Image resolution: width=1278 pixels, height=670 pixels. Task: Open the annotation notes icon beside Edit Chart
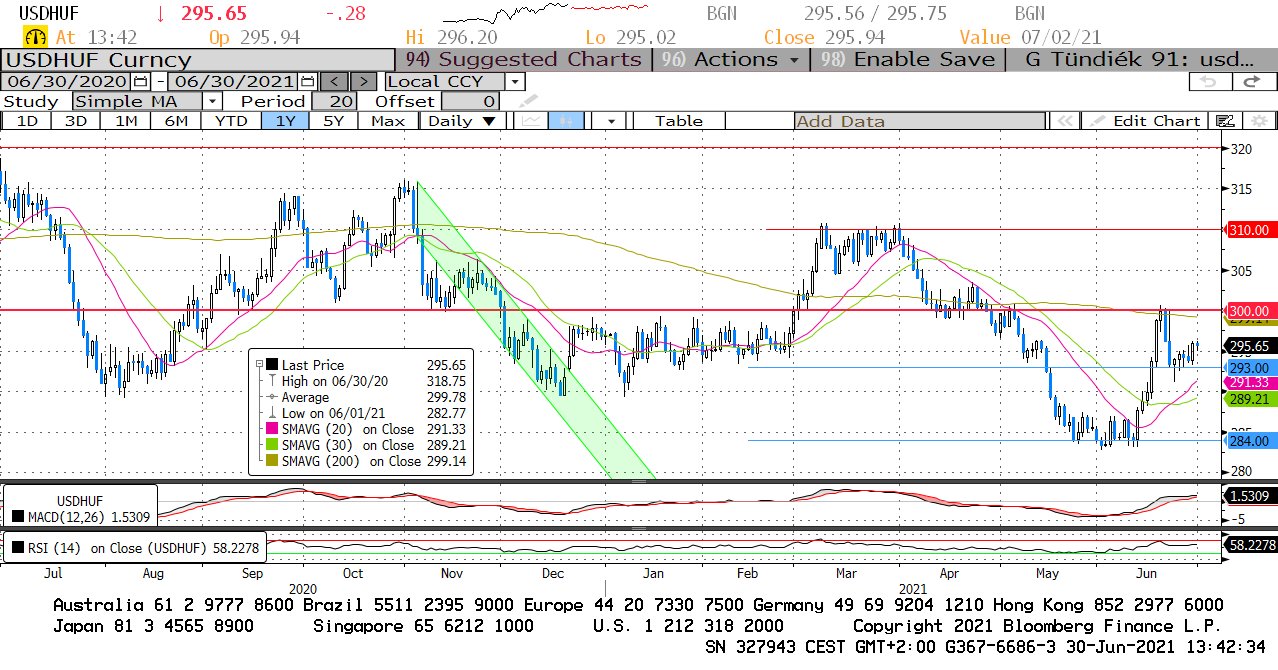tap(1225, 121)
